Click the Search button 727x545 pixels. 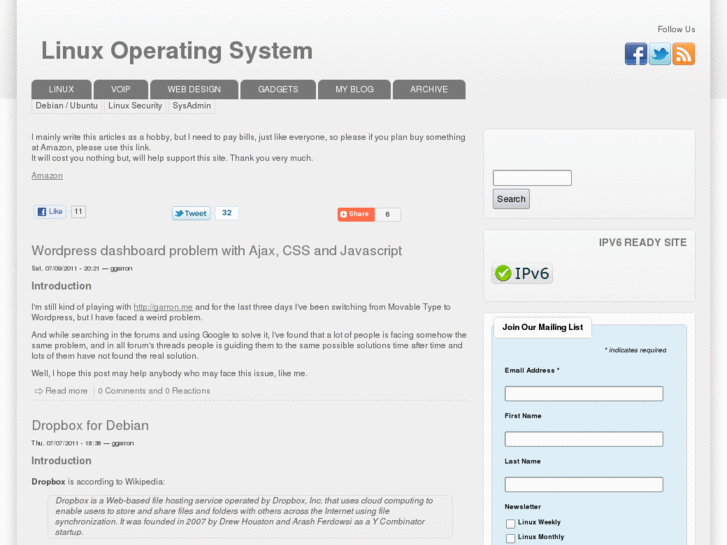pyautogui.click(x=511, y=199)
